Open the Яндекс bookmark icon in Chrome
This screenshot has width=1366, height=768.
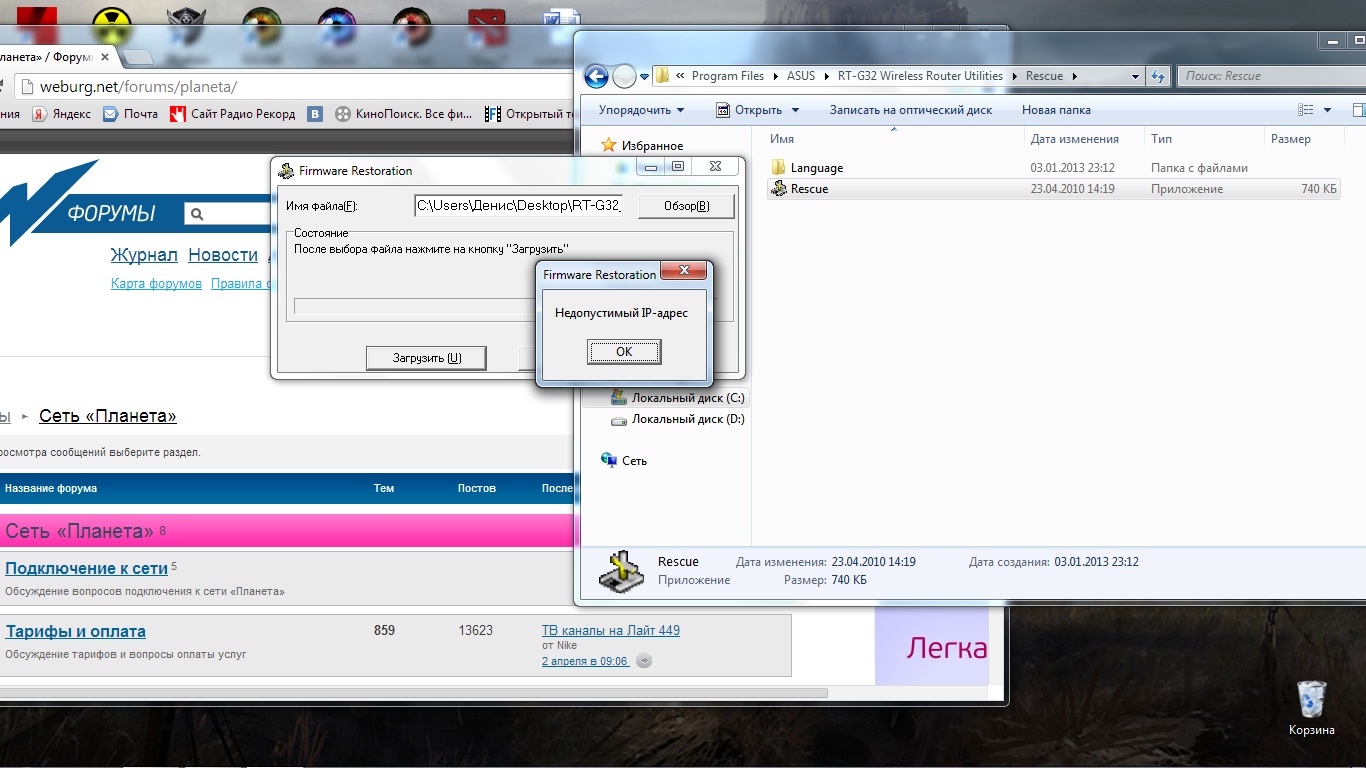39,114
